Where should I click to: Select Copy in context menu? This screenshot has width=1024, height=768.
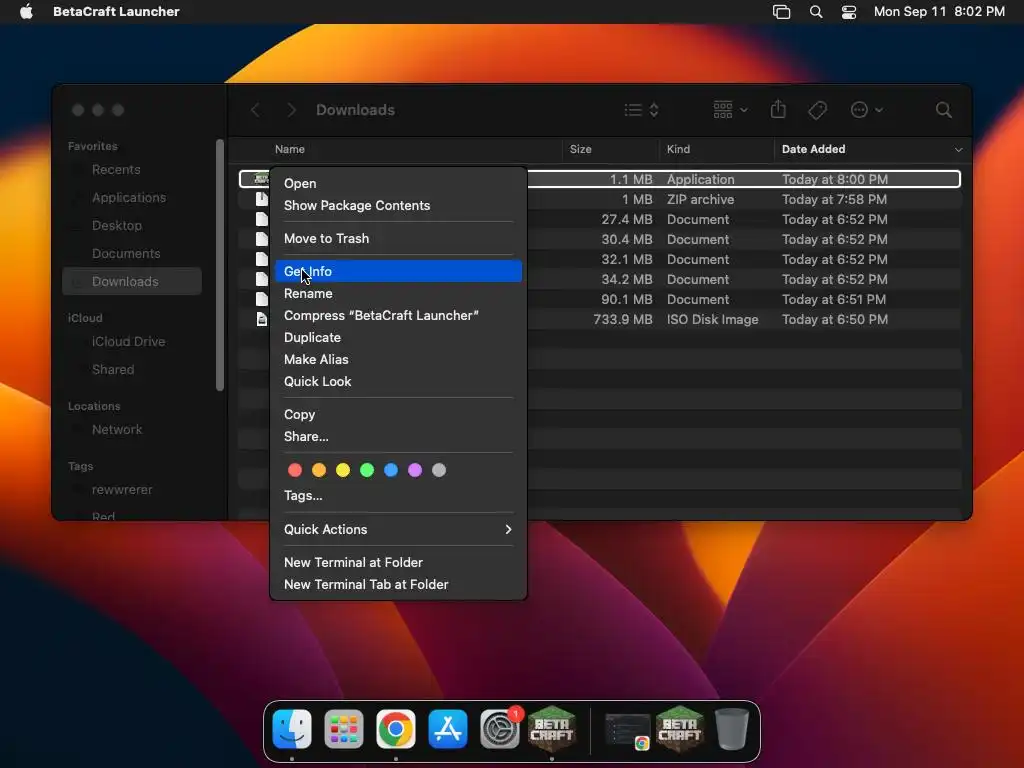398,414
